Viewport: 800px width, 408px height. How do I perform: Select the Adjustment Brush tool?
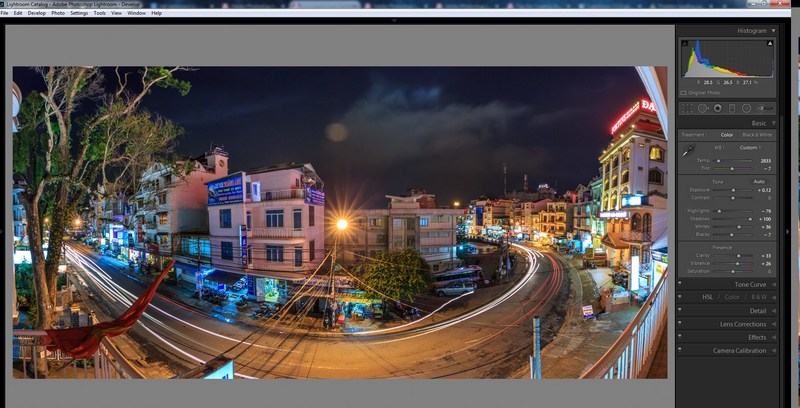click(764, 108)
